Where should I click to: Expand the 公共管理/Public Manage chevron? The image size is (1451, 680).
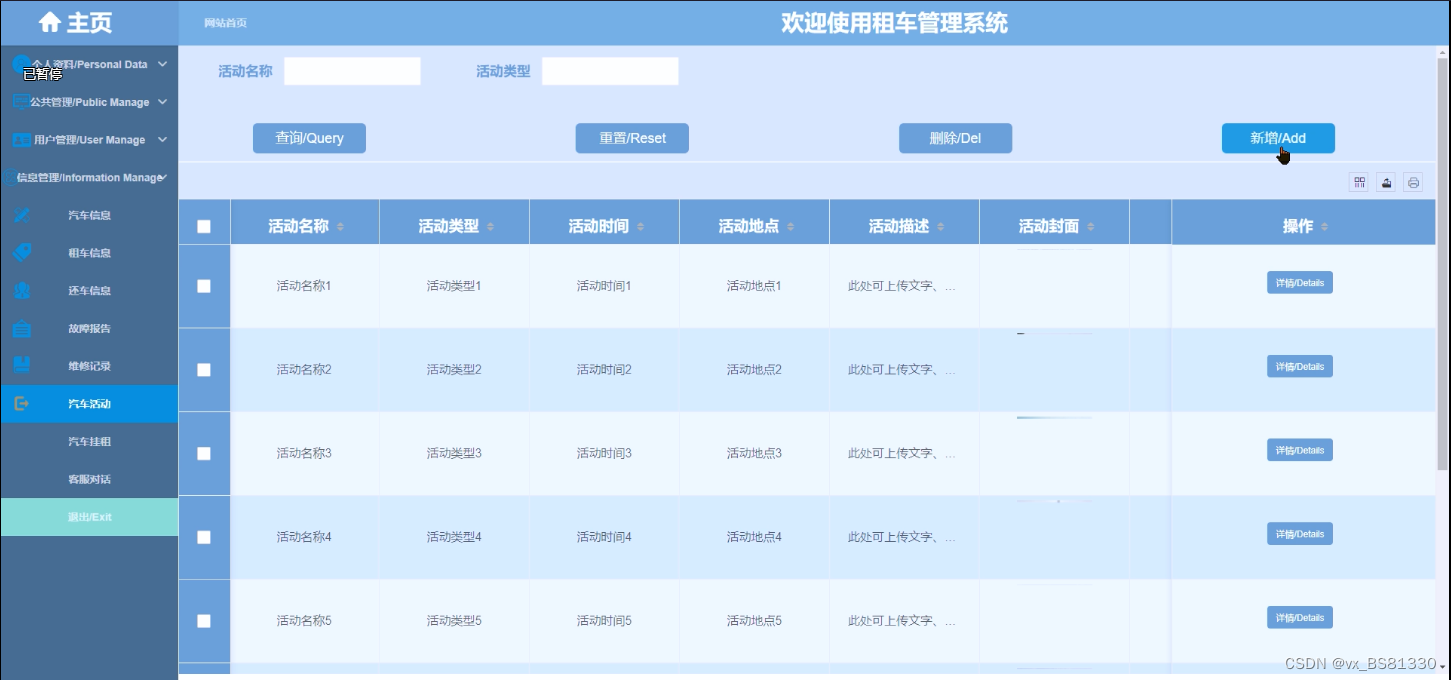click(x=162, y=102)
